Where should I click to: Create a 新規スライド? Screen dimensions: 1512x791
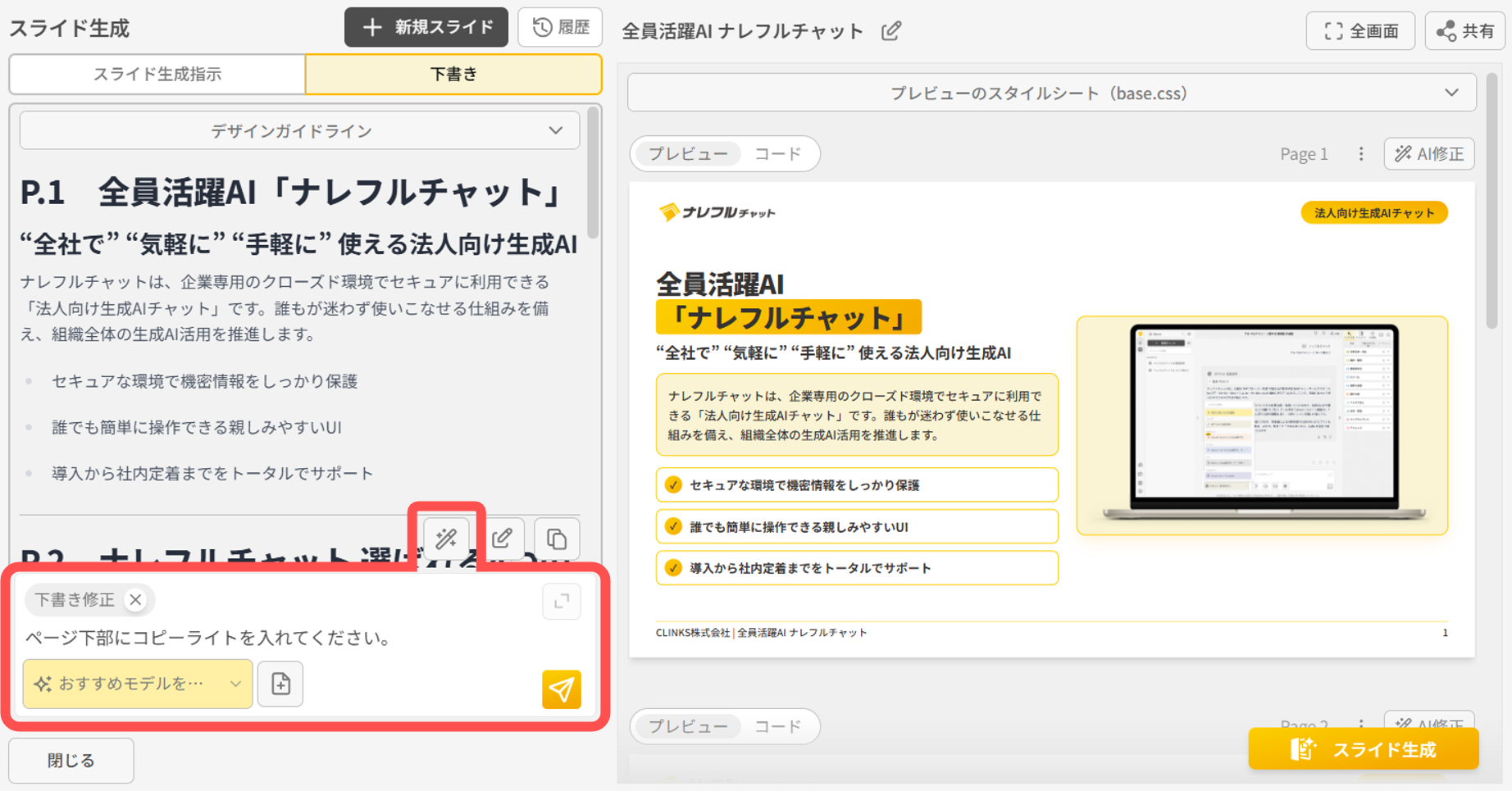426,27
